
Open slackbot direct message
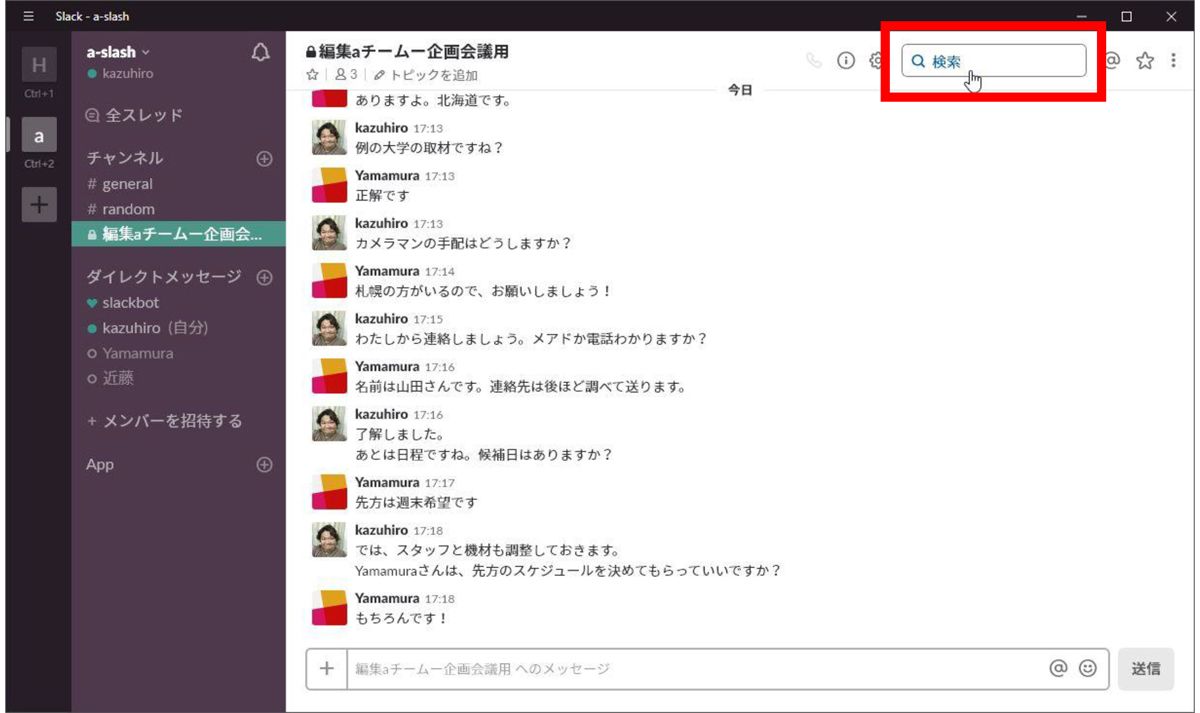pos(123,302)
